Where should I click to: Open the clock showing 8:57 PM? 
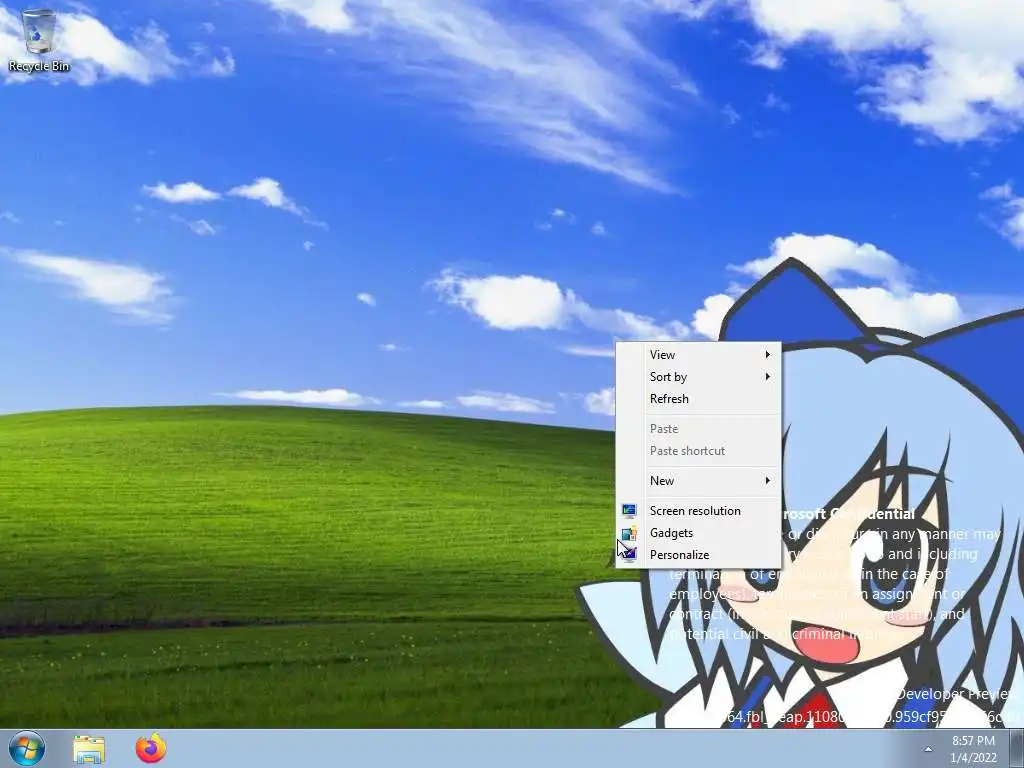pyautogui.click(x=973, y=741)
